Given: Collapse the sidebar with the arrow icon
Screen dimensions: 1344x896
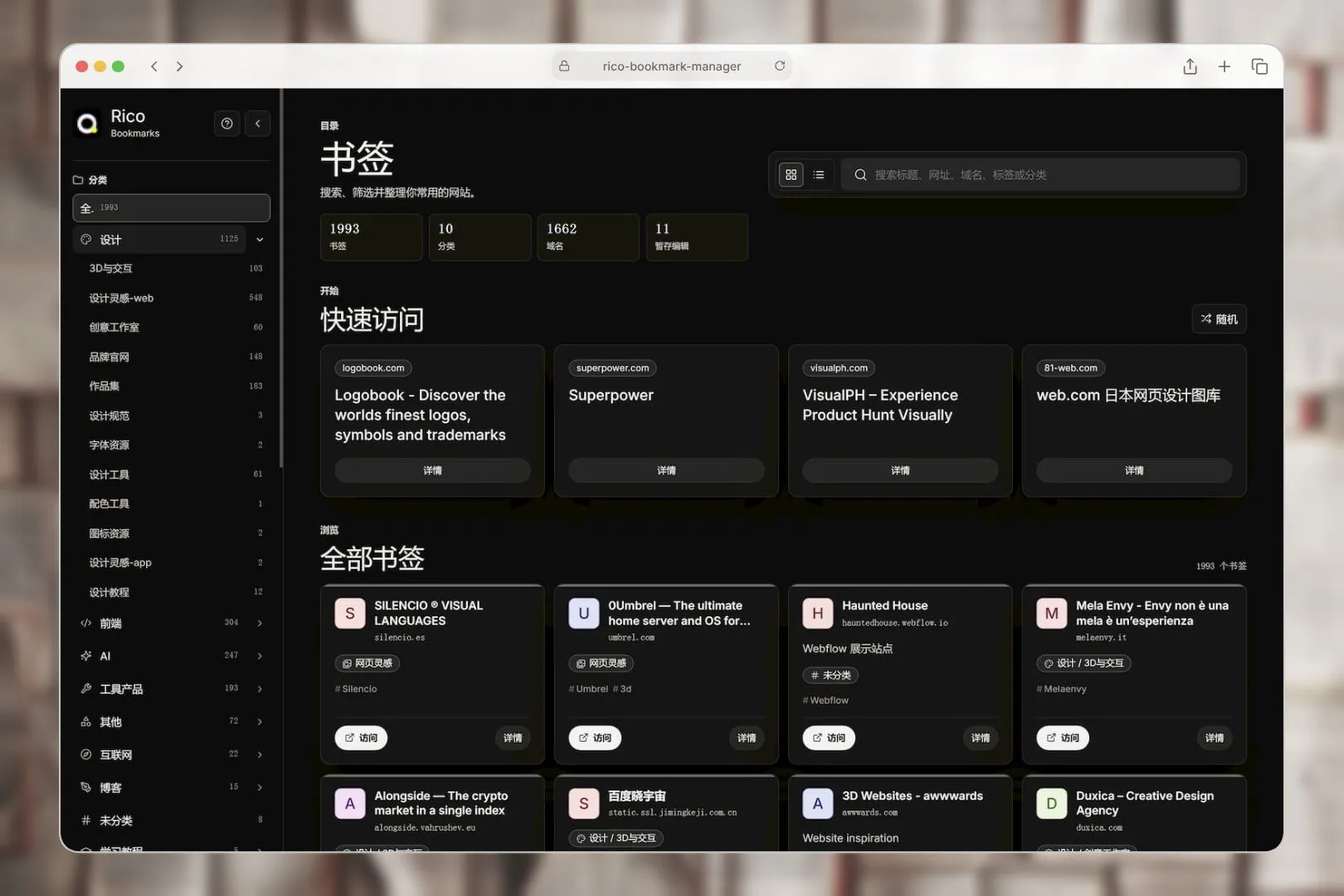Looking at the screenshot, I should 258,124.
